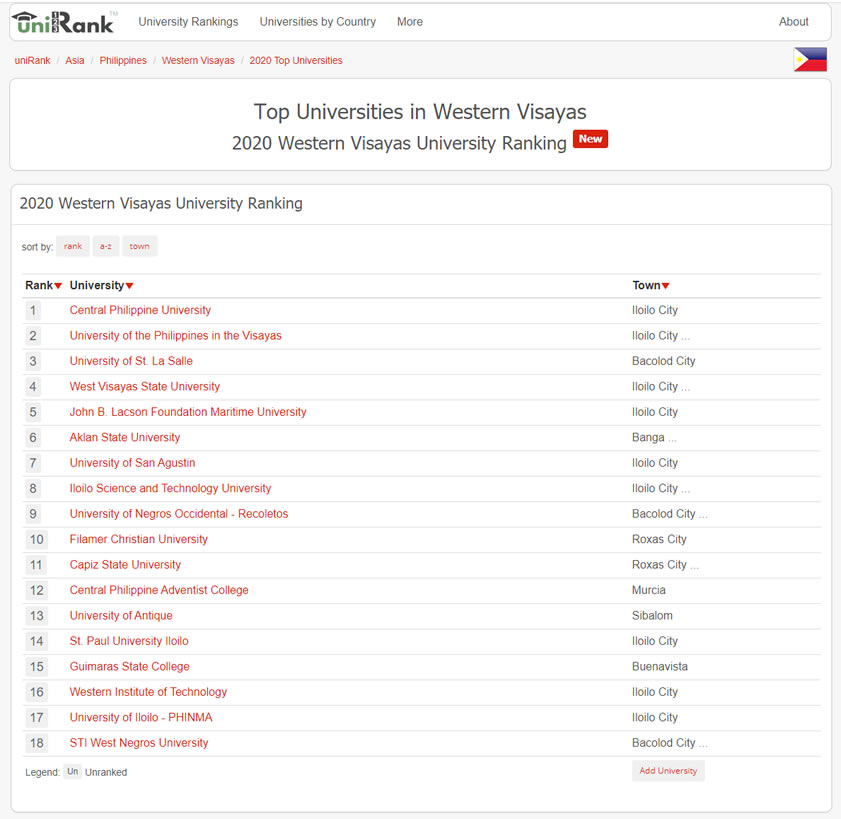
Task: Click rank number 18 cell
Action: point(36,743)
